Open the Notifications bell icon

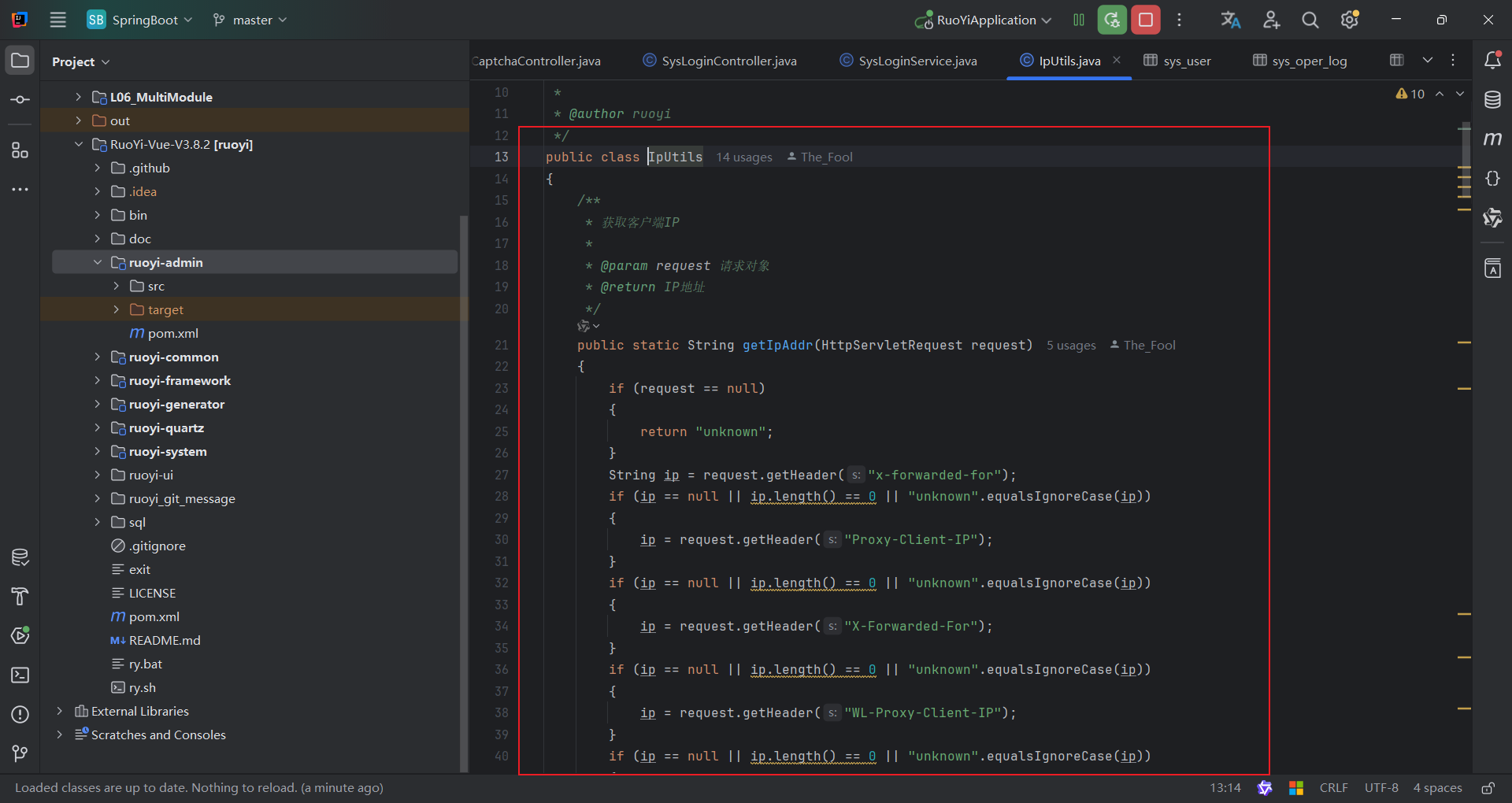(x=1492, y=61)
